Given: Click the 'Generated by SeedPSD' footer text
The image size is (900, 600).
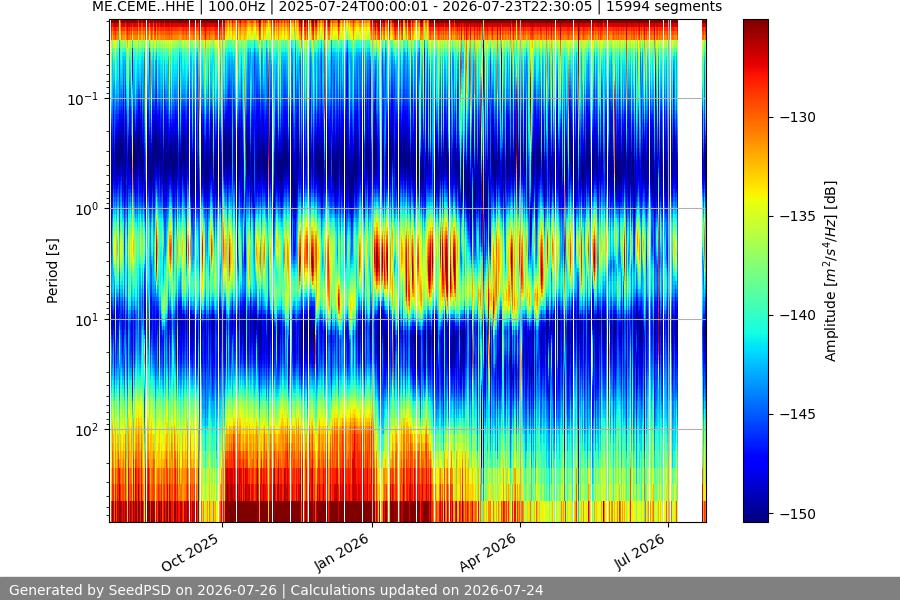Looking at the screenshot, I should (276, 590).
